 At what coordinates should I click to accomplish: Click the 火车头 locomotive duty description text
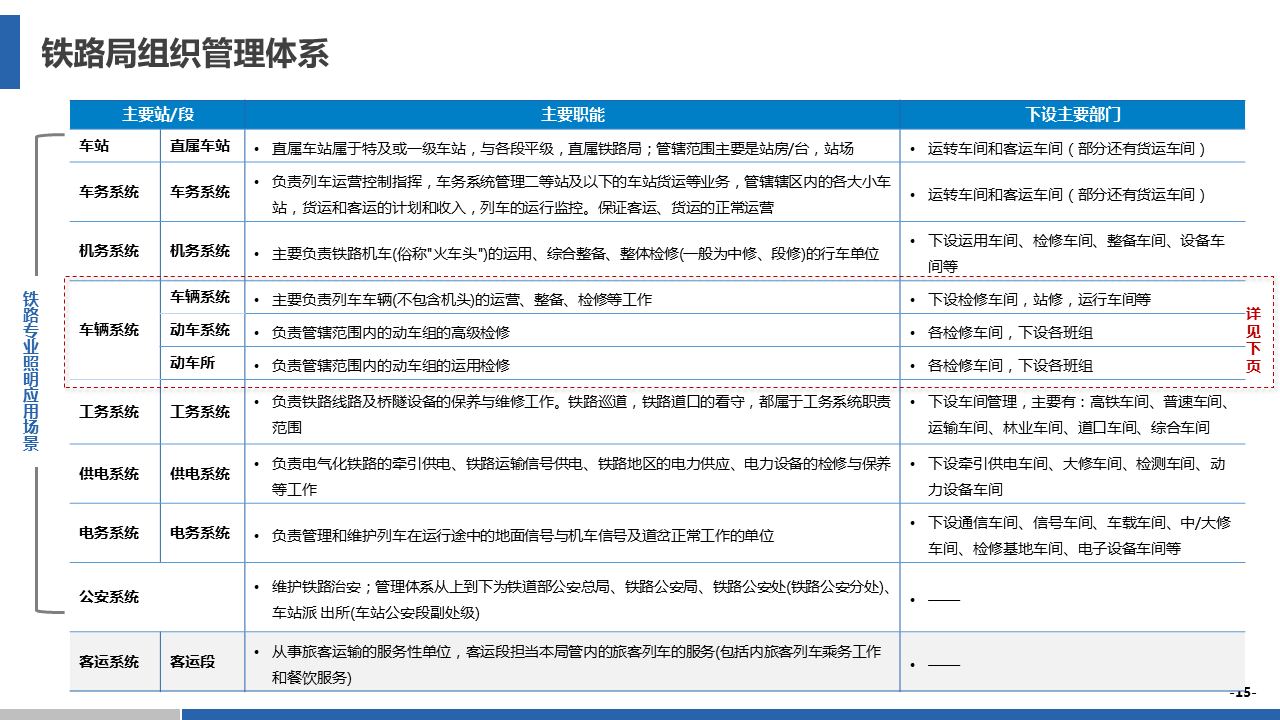(x=575, y=254)
